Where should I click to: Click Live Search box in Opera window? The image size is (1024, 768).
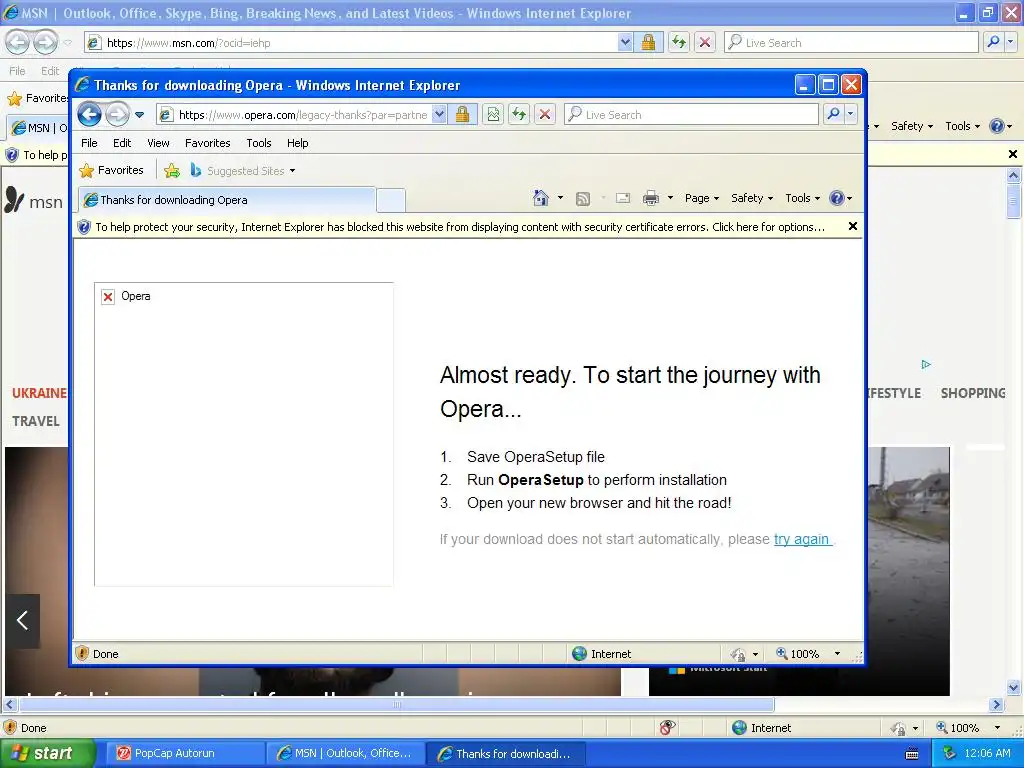coord(691,115)
